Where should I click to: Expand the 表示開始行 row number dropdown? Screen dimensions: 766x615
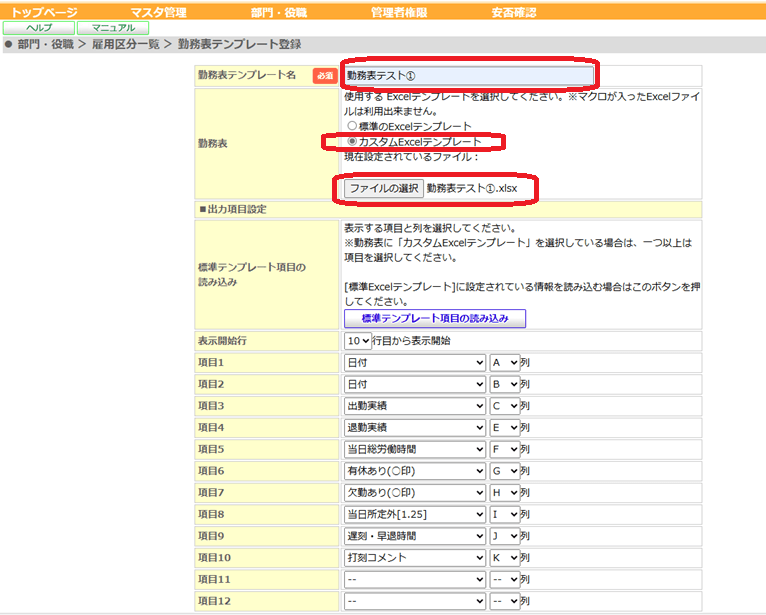tap(358, 340)
